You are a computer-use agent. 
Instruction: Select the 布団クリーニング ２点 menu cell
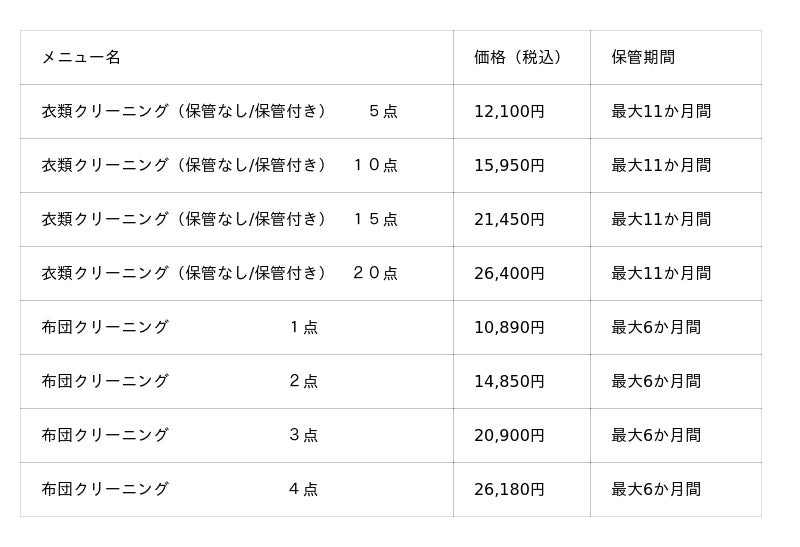(x=180, y=382)
